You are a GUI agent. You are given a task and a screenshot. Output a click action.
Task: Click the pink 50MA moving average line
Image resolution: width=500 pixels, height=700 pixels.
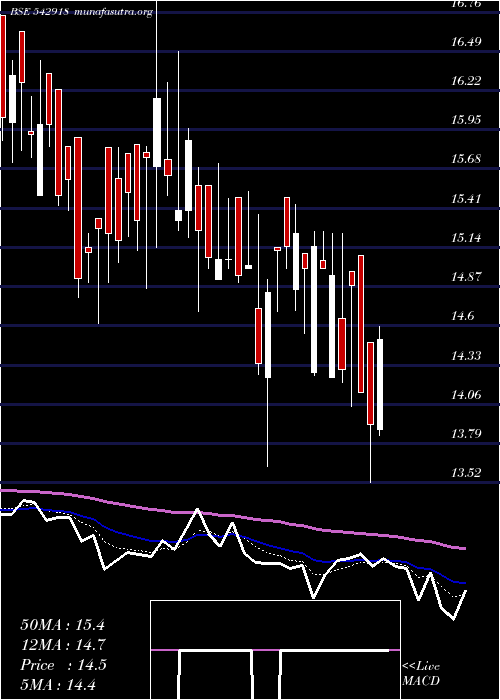click(232, 517)
